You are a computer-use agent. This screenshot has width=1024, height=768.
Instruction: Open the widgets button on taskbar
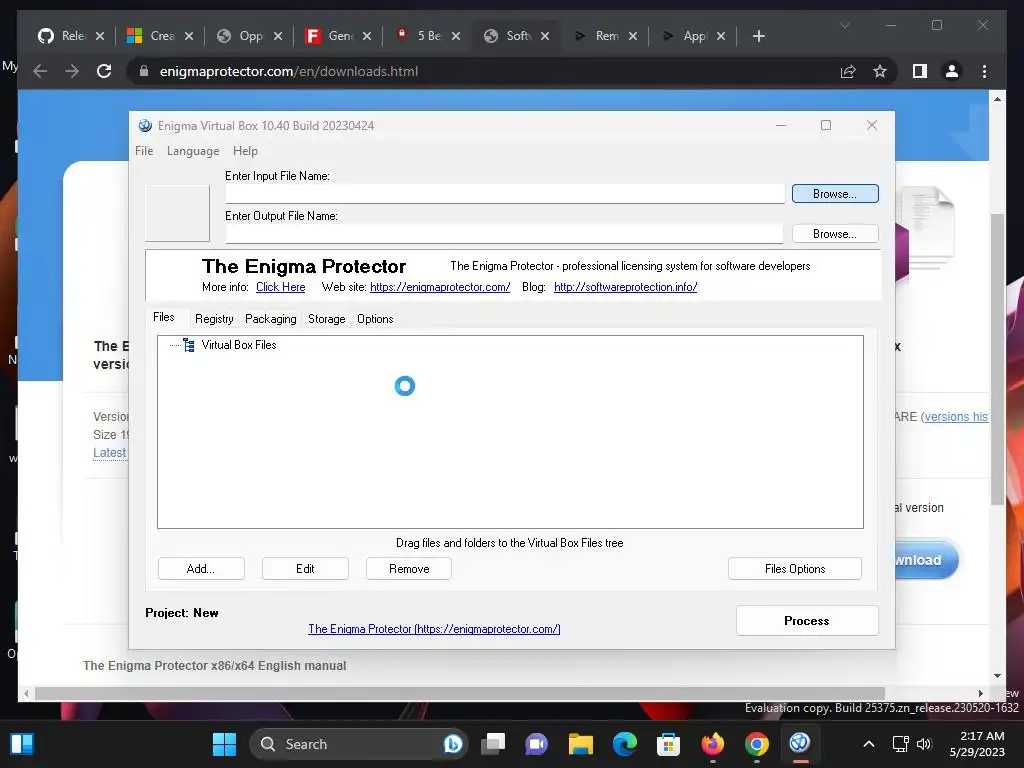22,744
